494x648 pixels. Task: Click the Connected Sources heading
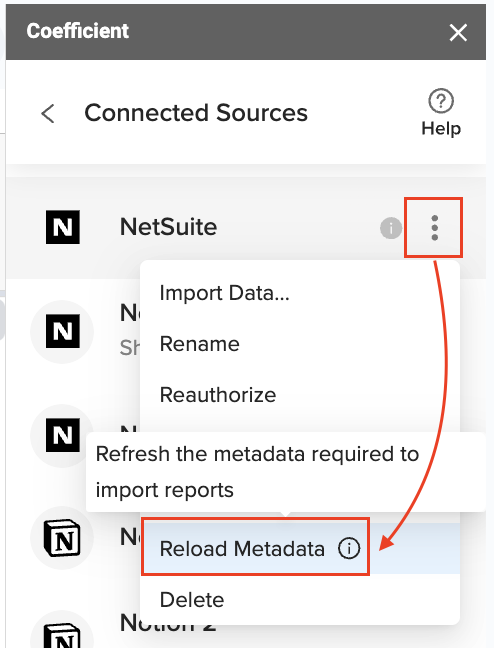[x=196, y=113]
